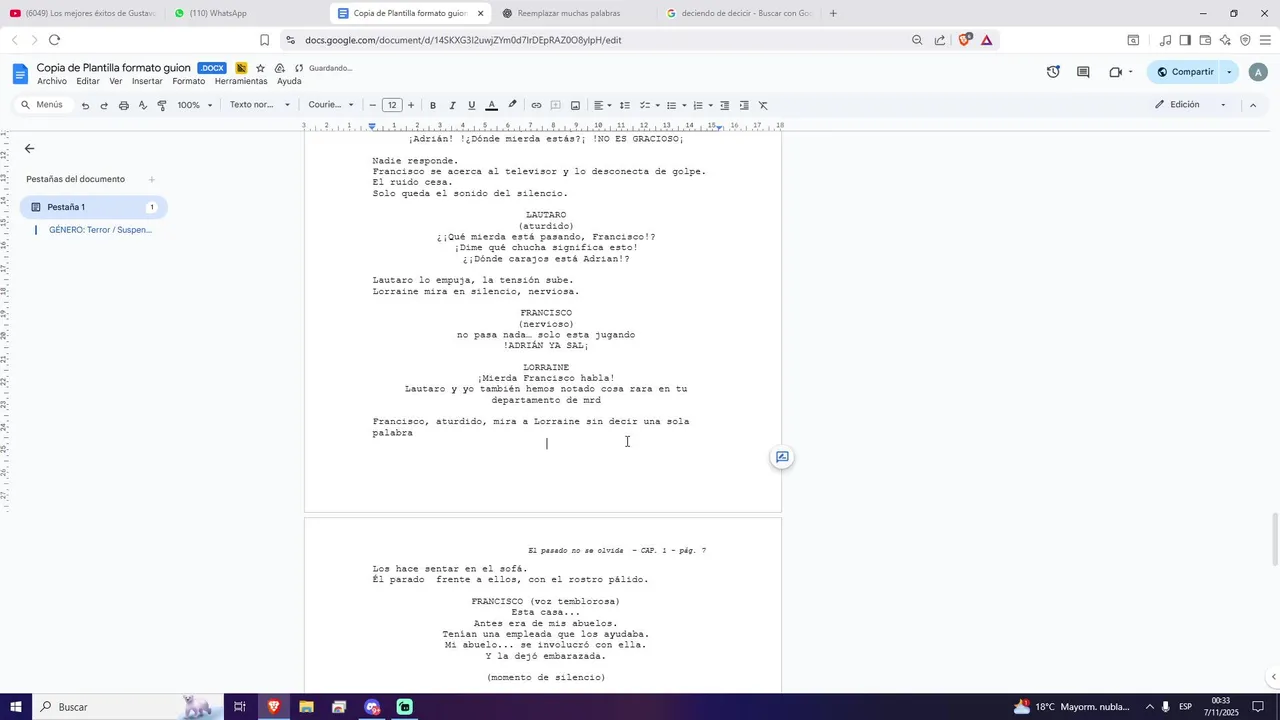Screen dimensions: 1280x720
Task: Close the document tabs sidebar arrow
Action: [x=29, y=148]
